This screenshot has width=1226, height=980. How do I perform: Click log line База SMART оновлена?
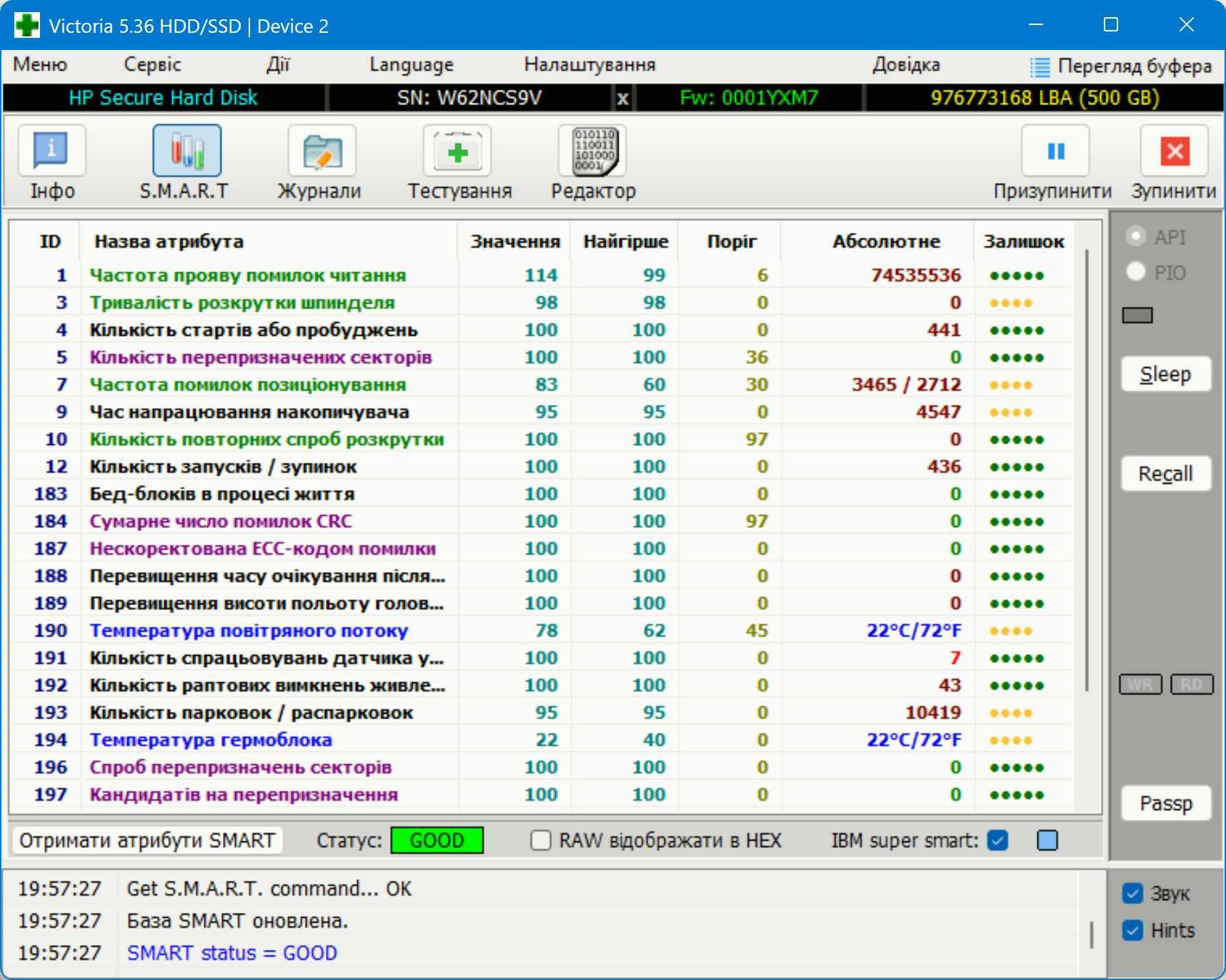[237, 921]
